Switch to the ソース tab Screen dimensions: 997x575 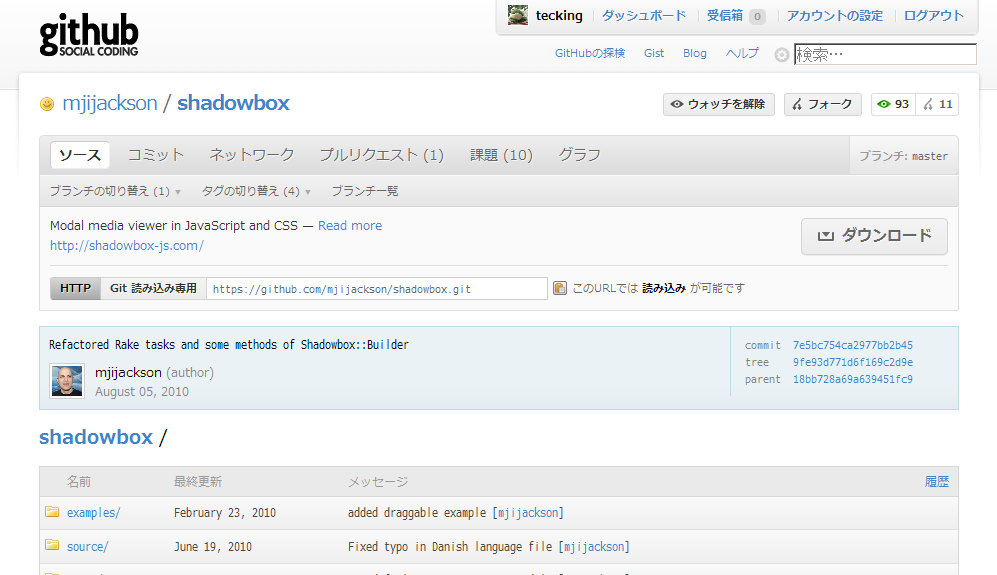pos(80,155)
